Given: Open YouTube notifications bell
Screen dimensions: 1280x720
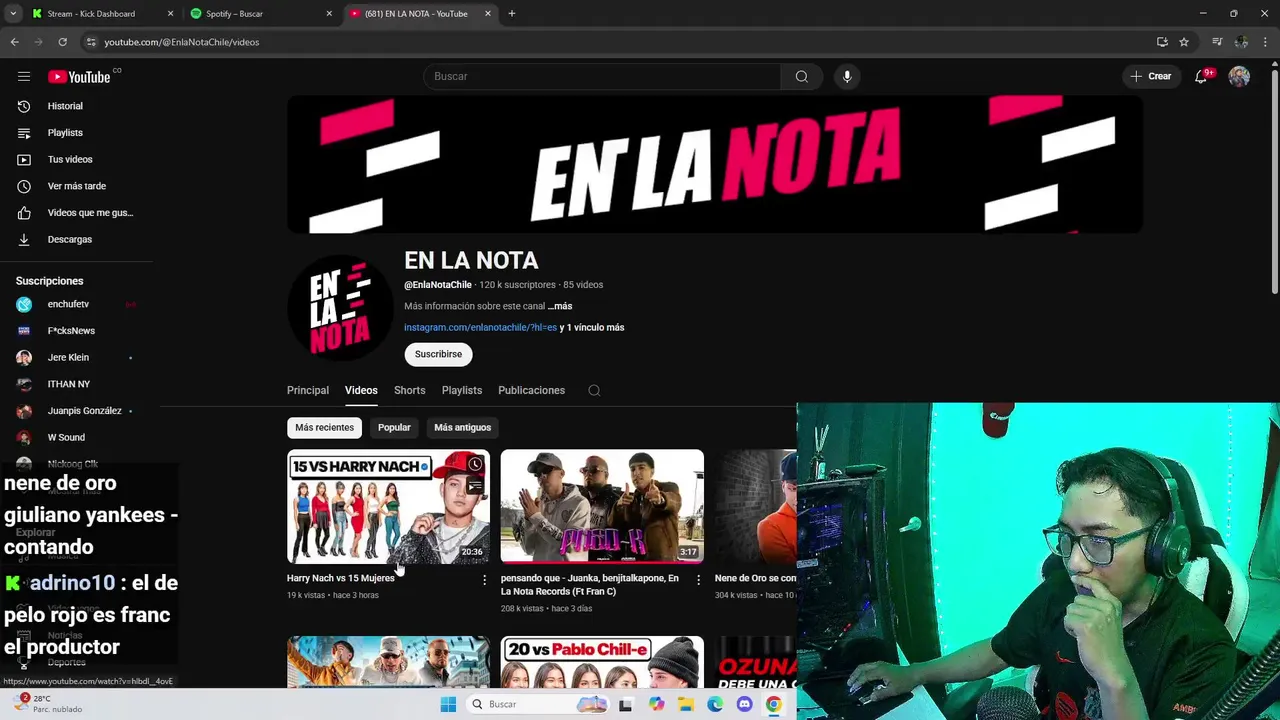Looking at the screenshot, I should coord(1202,77).
